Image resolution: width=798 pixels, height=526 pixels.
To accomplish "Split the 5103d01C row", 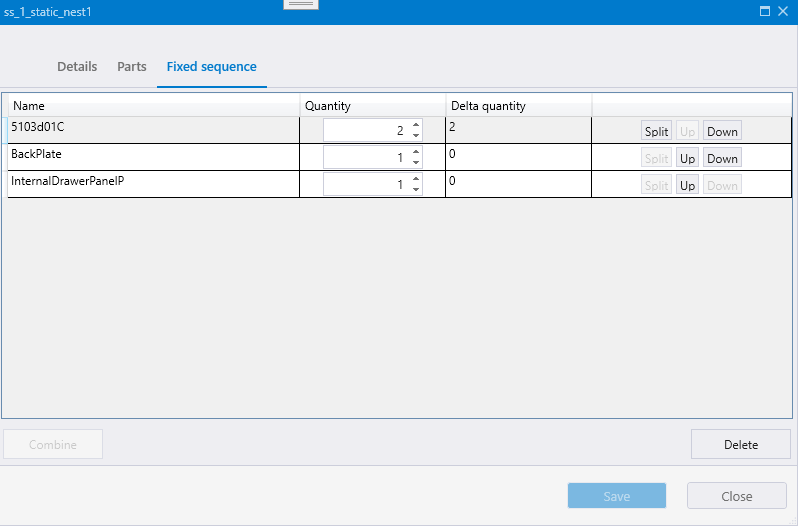I will (656, 131).
